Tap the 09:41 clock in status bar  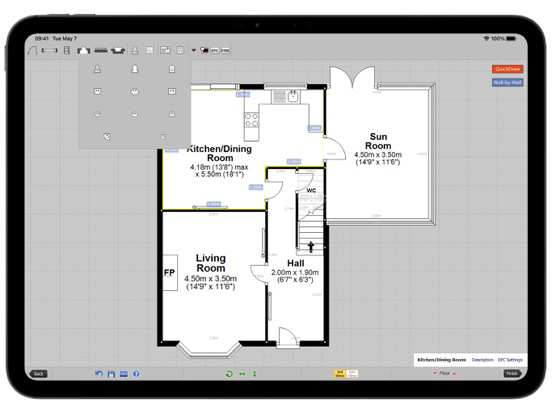[x=42, y=38]
